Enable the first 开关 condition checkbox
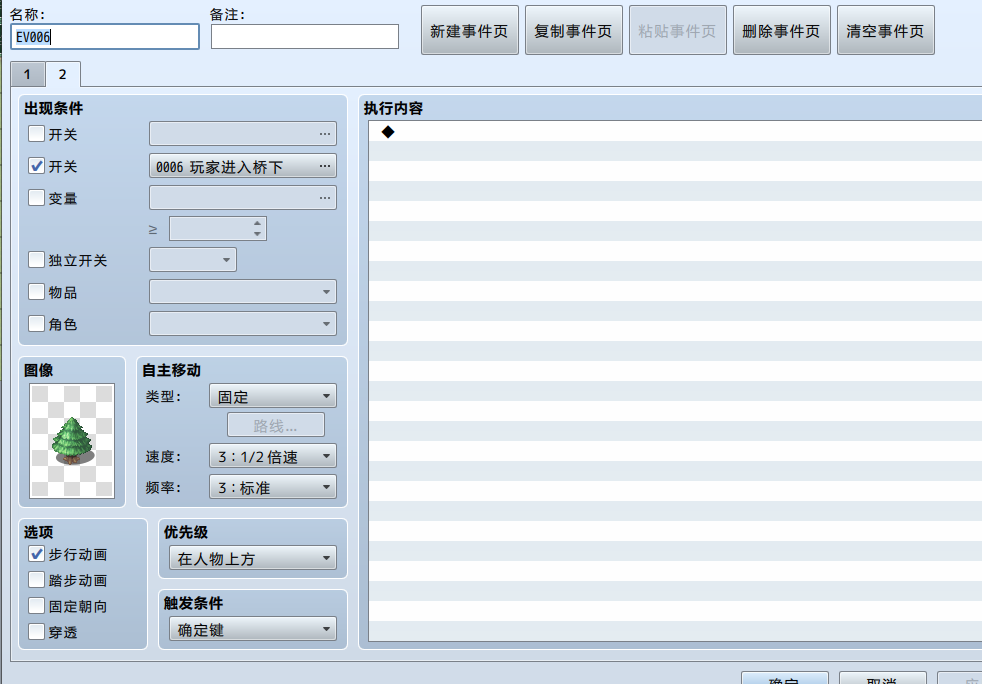This screenshot has height=684, width=982. click(x=36, y=134)
